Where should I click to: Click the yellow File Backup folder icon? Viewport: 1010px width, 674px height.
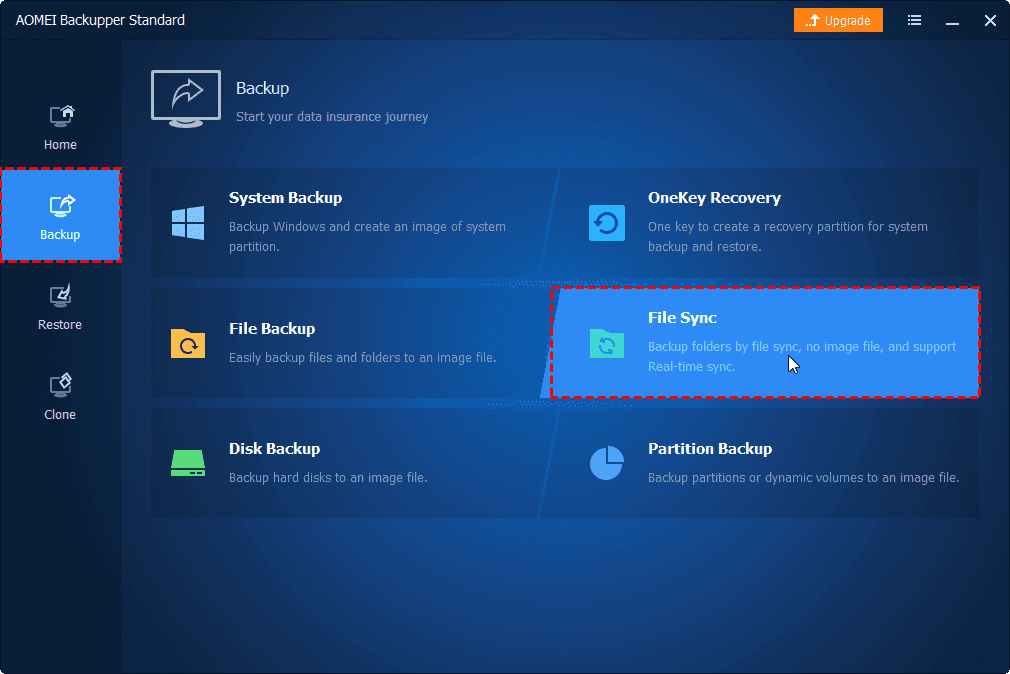click(x=188, y=343)
